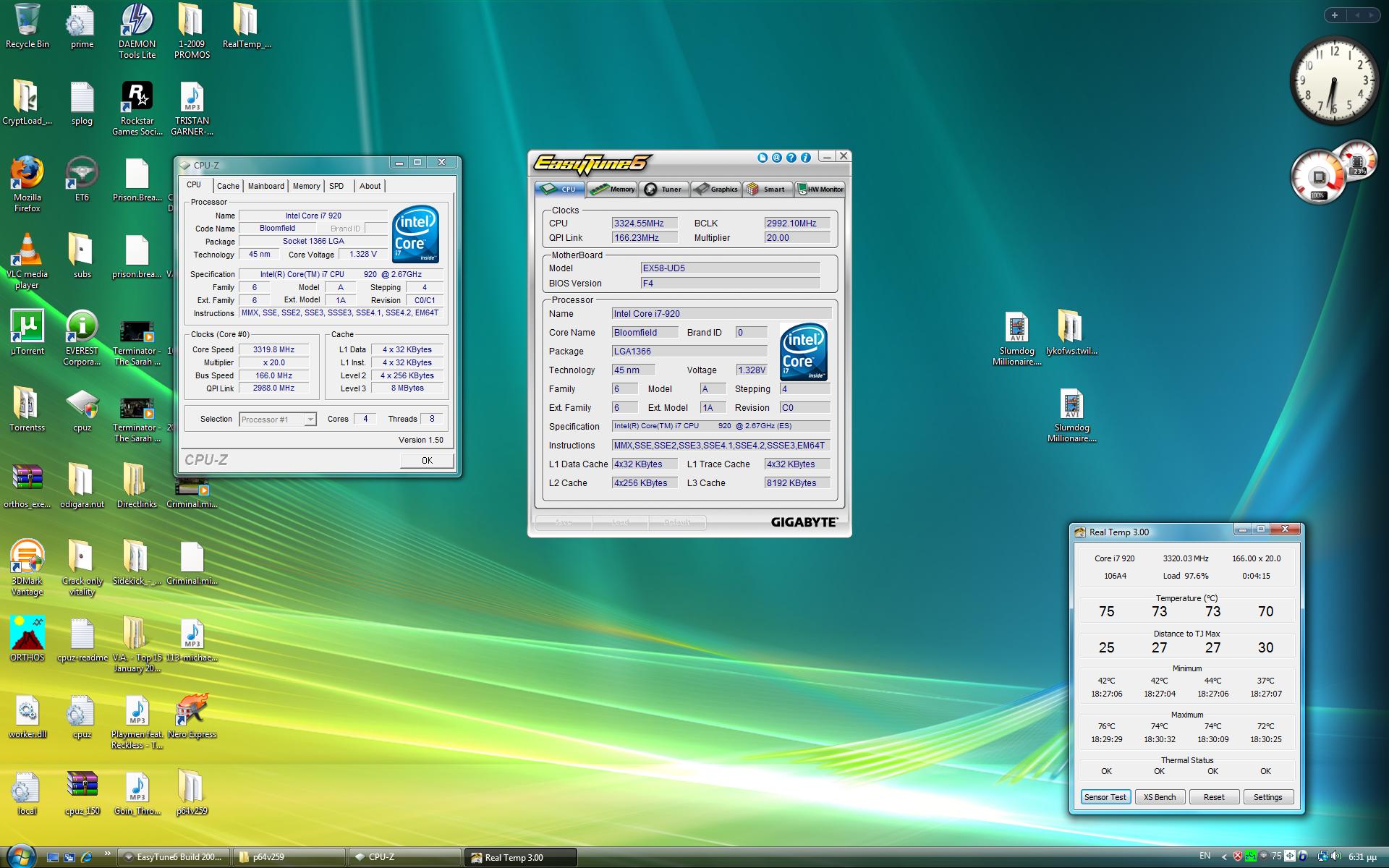
Task: Click the taskbar clock 6:31
Action: click(x=1362, y=857)
